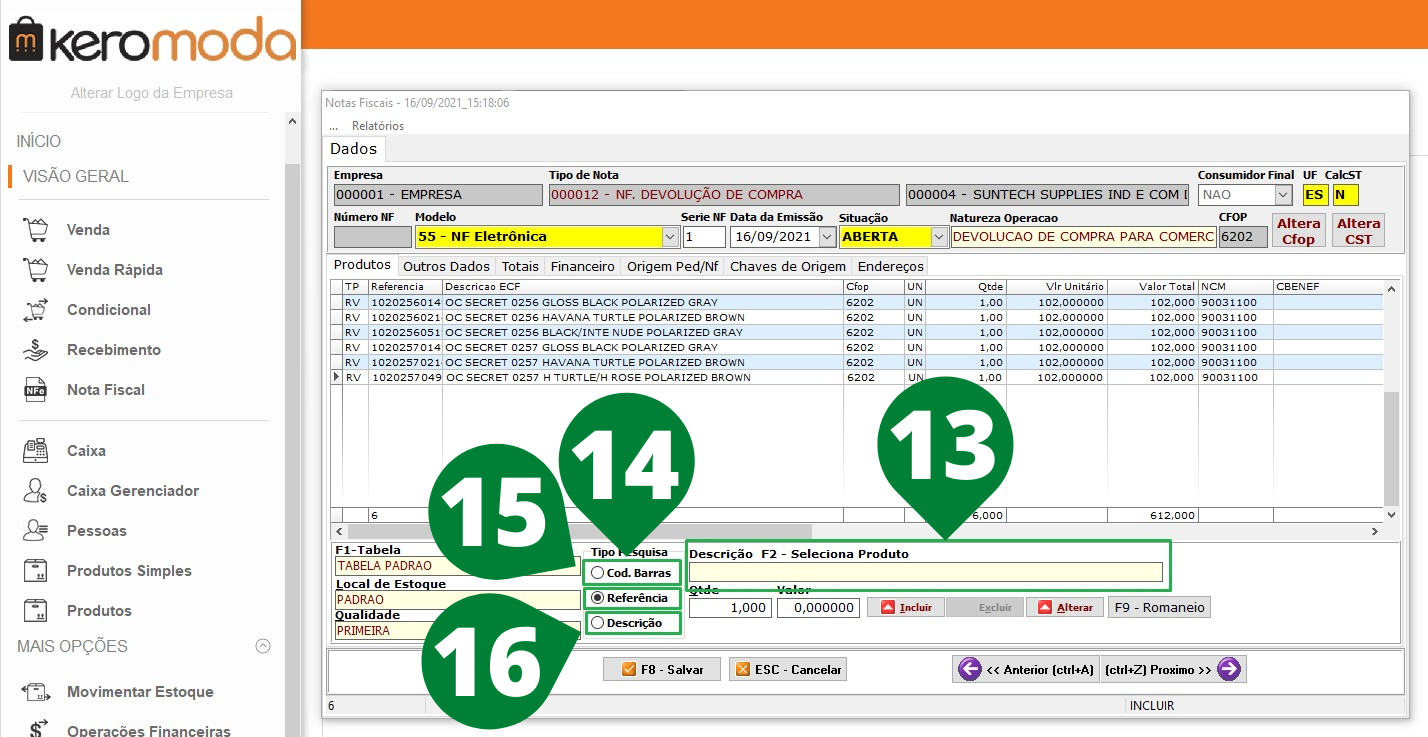
Task: Open the Data da Emissão date picker
Action: tap(827, 237)
